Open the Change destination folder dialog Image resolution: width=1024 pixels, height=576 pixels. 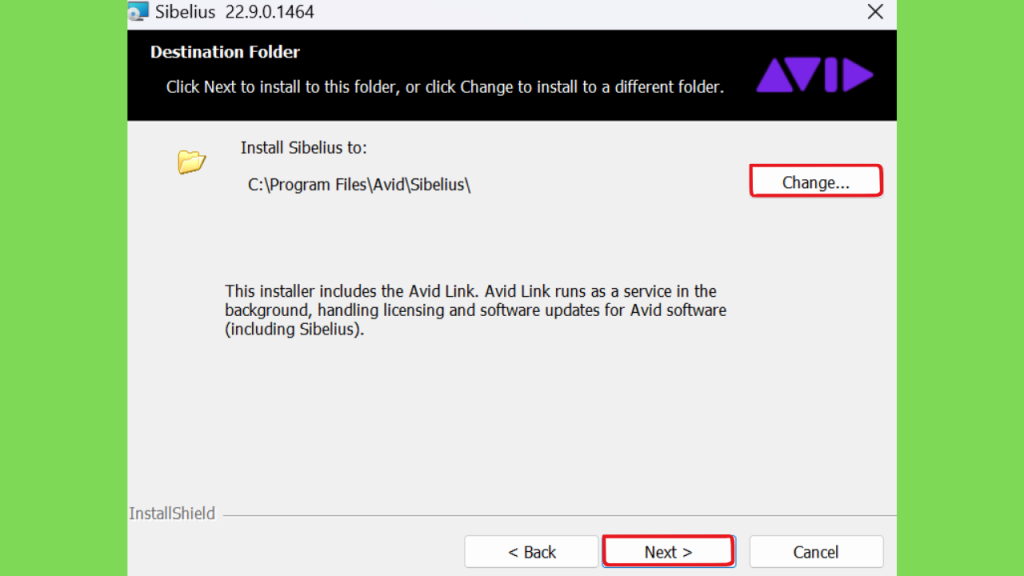pyautogui.click(x=816, y=182)
